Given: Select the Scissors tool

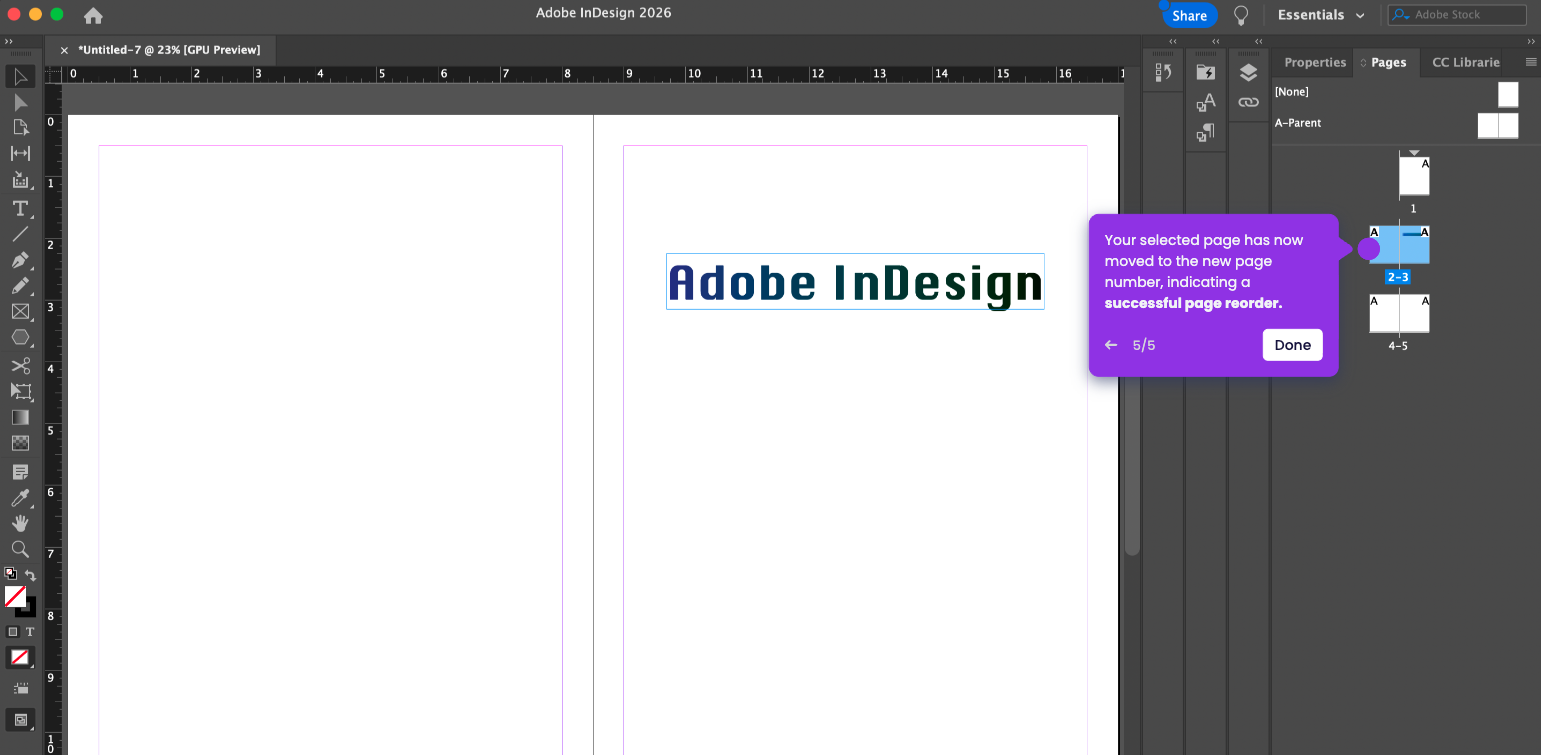Looking at the screenshot, I should point(20,365).
